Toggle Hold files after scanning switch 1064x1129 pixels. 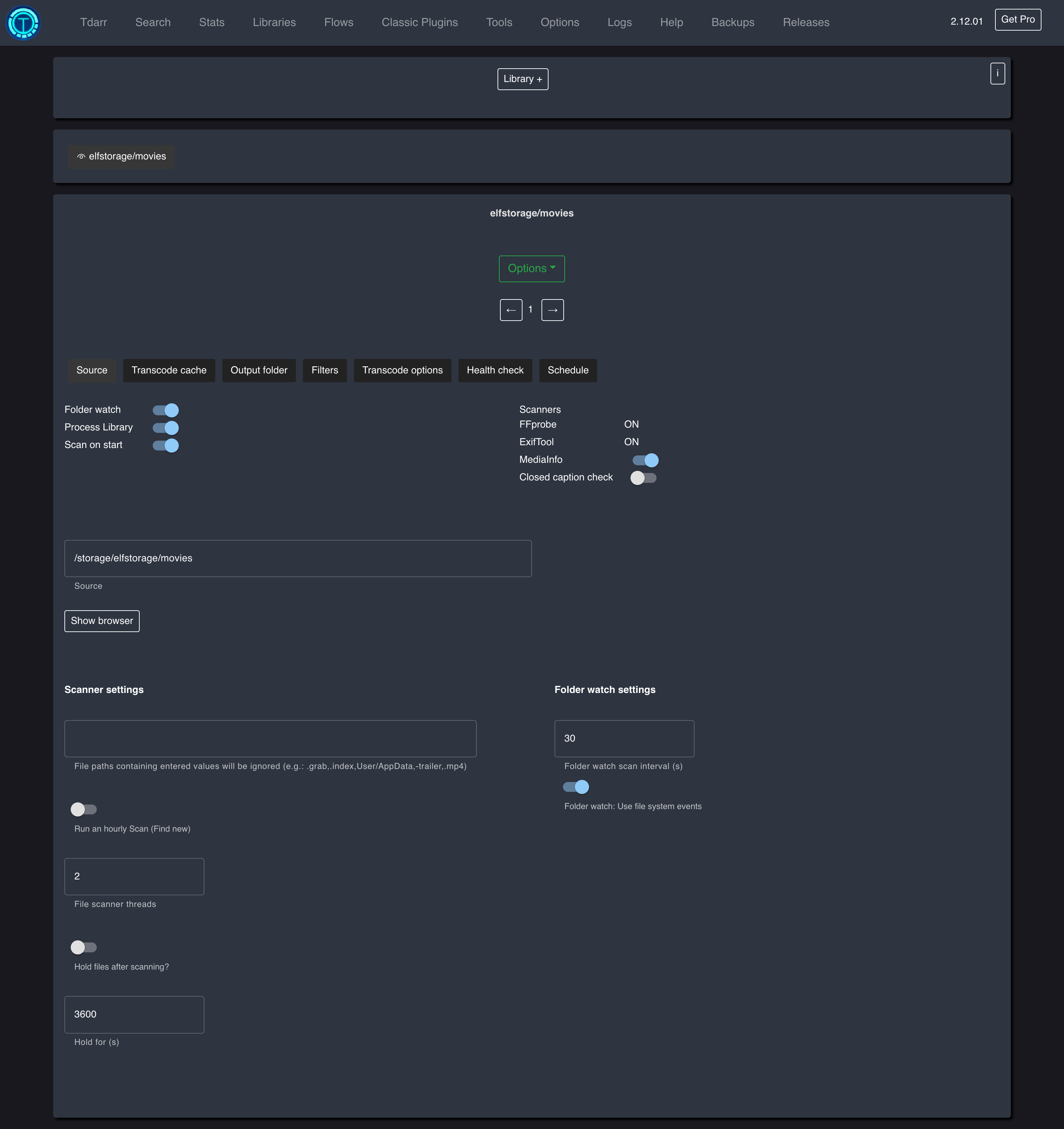pyautogui.click(x=83, y=947)
